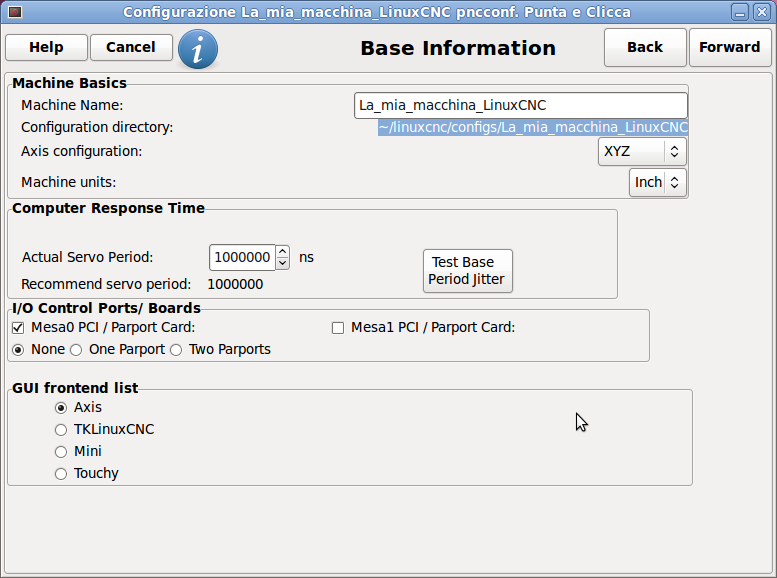Open the Help button
Viewport: 777px width, 578px height.
click(47, 48)
